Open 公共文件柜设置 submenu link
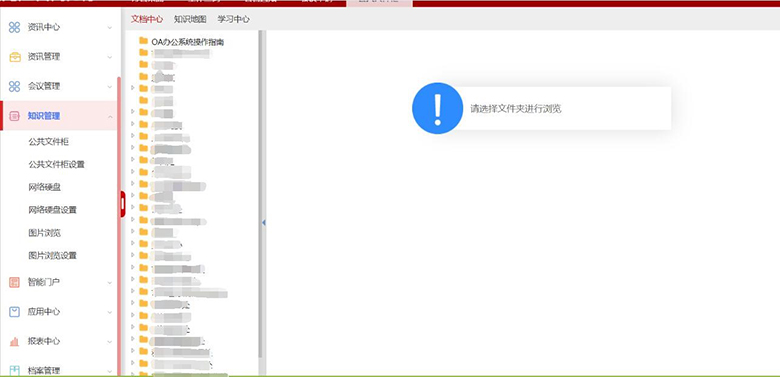 coord(56,165)
